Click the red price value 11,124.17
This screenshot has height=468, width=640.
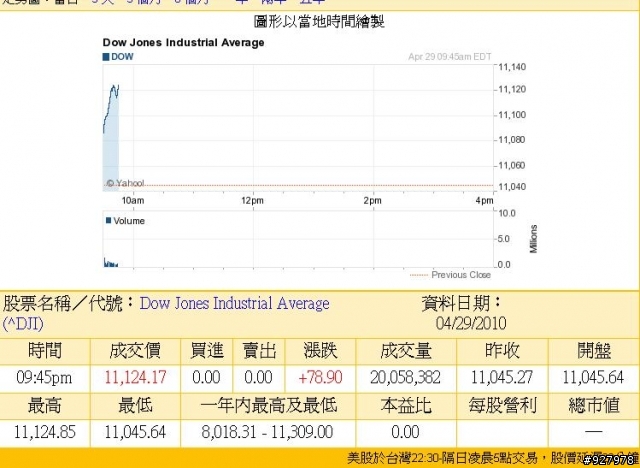coord(136,377)
